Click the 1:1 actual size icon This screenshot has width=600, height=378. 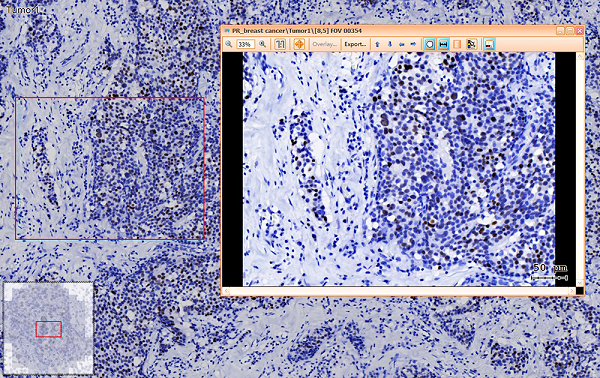coord(280,44)
